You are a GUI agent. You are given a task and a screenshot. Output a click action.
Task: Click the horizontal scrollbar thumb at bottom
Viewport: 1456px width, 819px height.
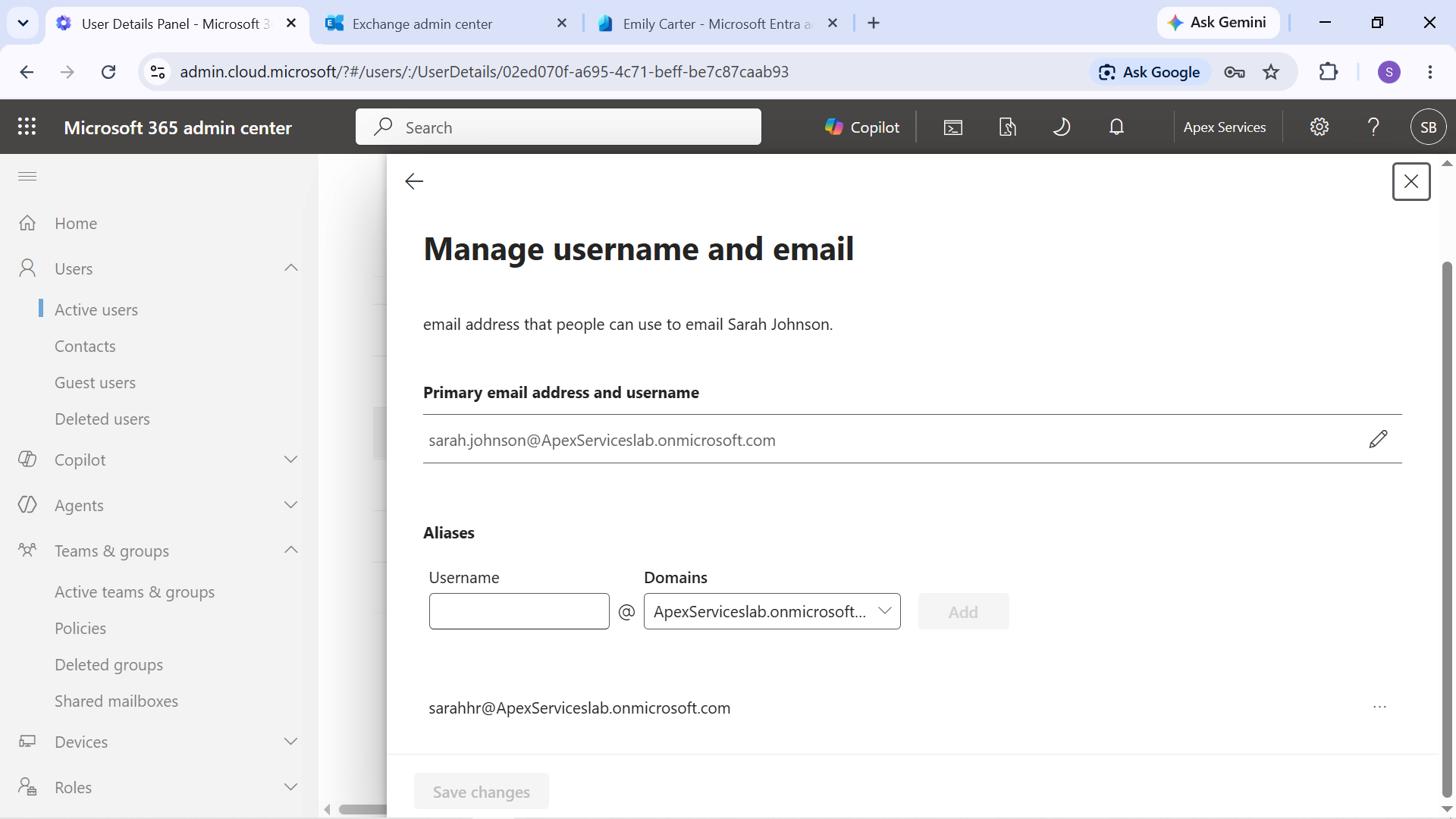click(362, 810)
